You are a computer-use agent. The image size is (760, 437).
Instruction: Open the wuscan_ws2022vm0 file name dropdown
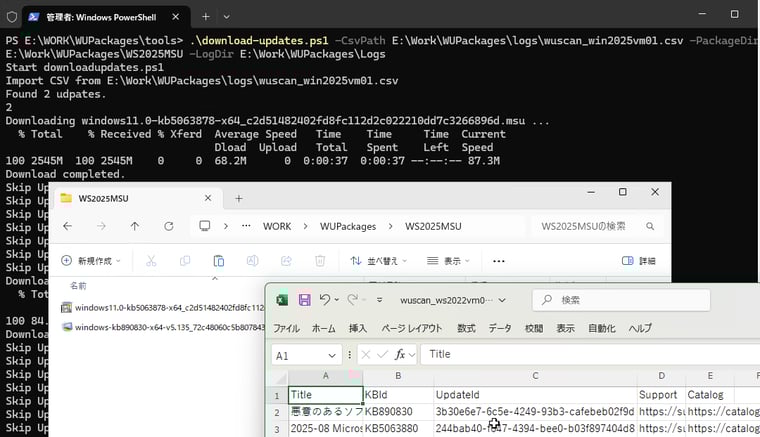coord(502,300)
